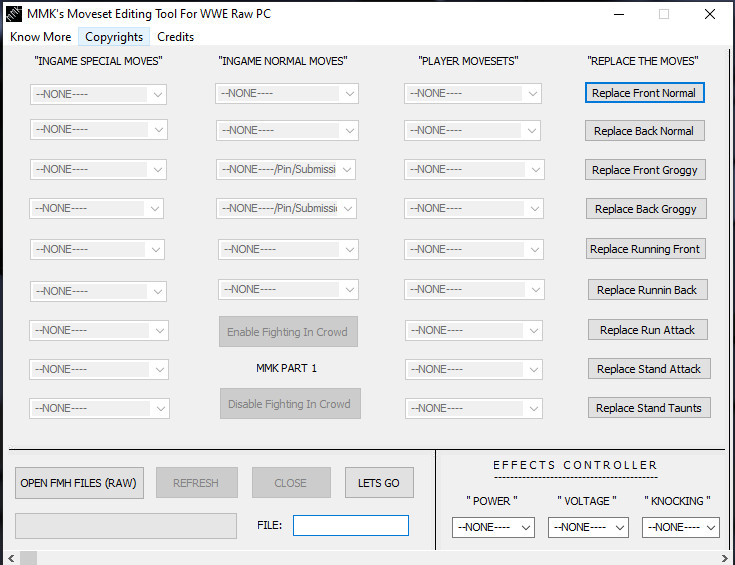Click the Replace Run Attack button
Viewport: 735px width, 565px height.
pyautogui.click(x=647, y=330)
